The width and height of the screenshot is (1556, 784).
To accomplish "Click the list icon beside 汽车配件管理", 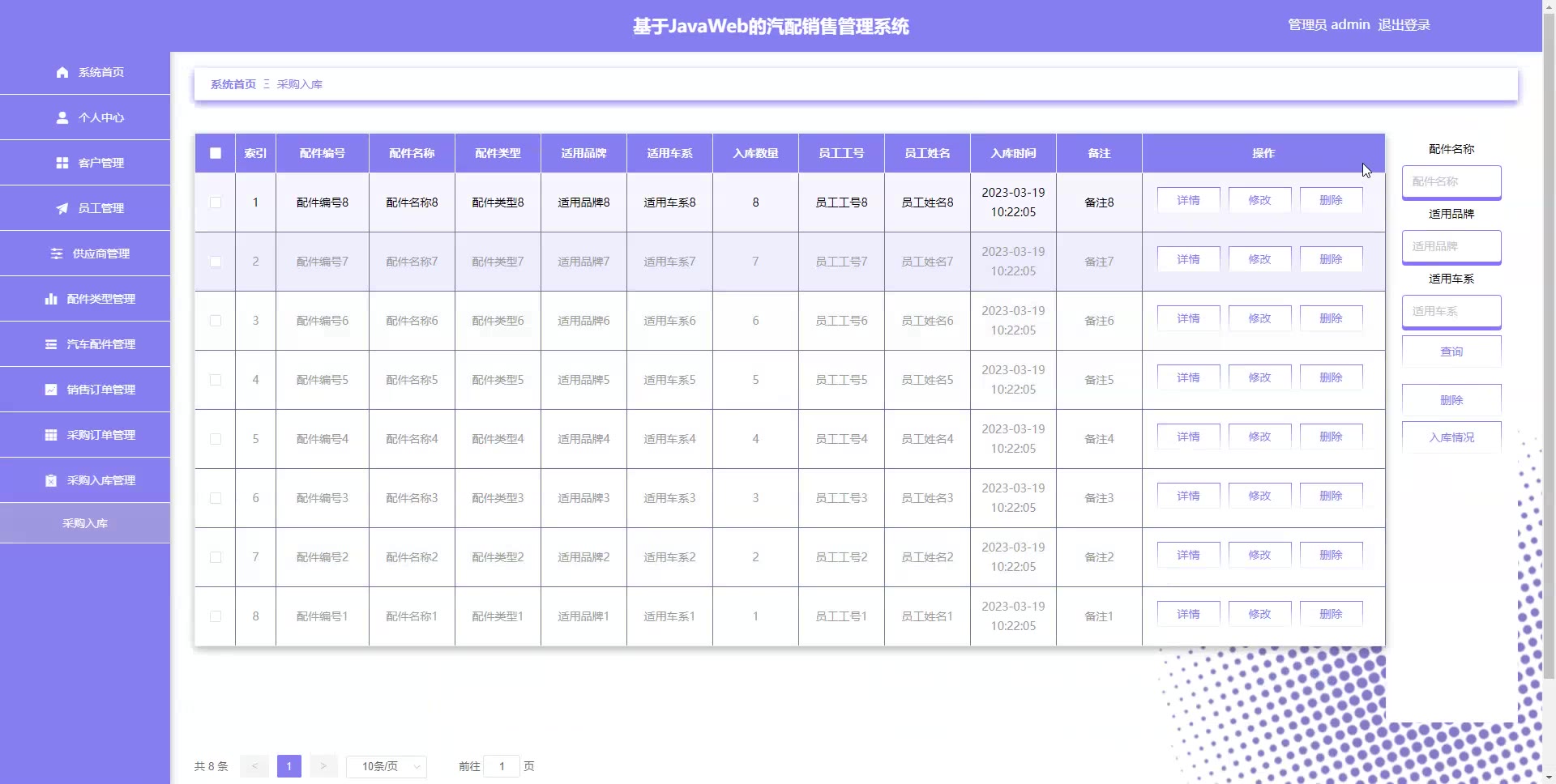I will pyautogui.click(x=51, y=344).
